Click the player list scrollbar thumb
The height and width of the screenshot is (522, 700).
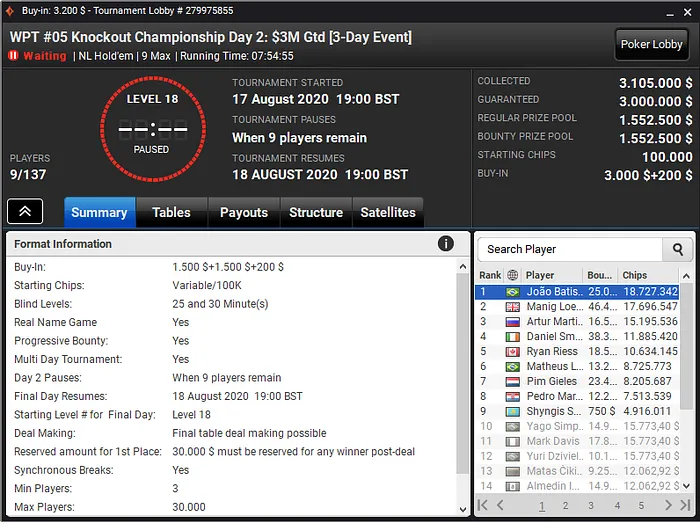coord(687,346)
